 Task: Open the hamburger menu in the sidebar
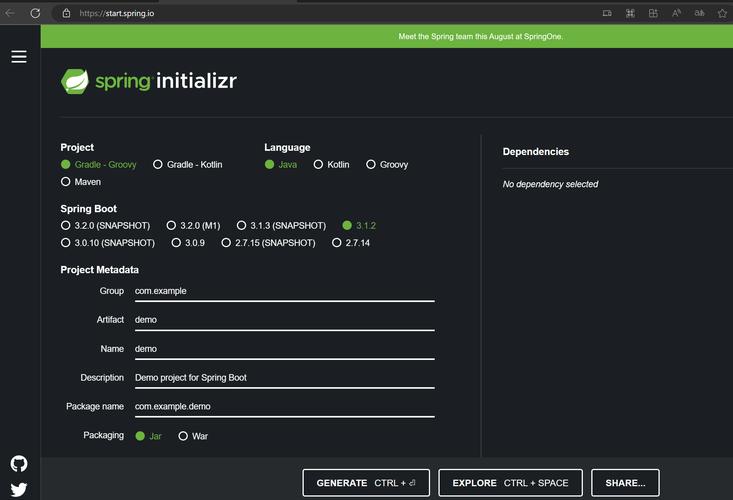pyautogui.click(x=19, y=57)
